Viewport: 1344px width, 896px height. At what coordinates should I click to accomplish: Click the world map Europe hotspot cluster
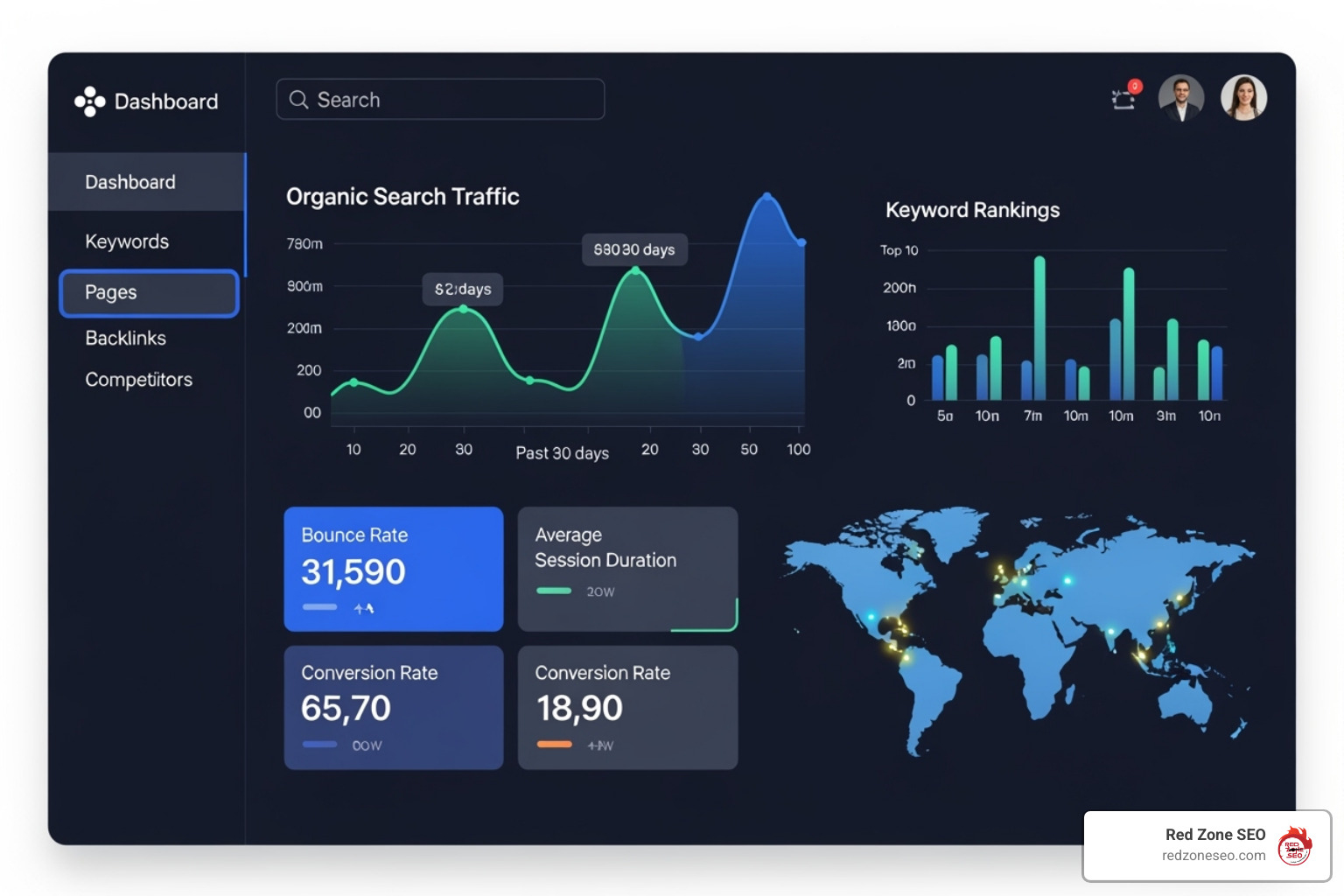1015,580
